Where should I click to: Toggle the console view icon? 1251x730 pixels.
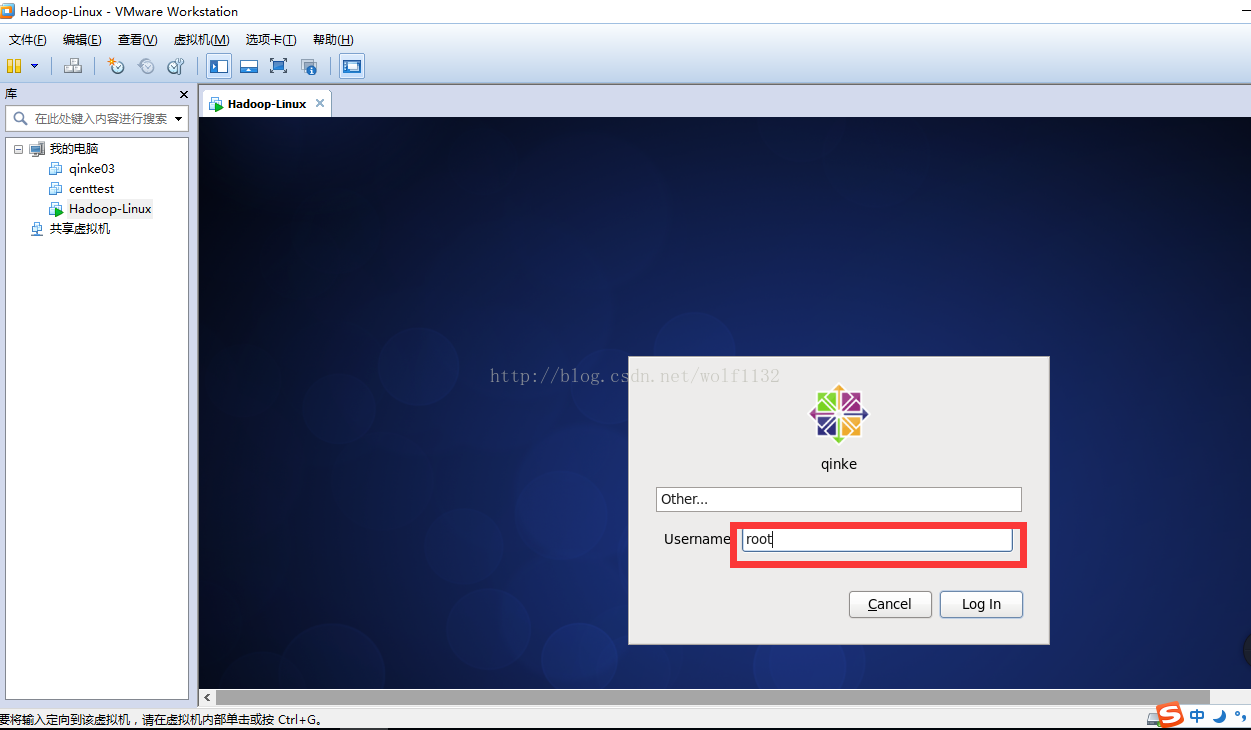tap(352, 66)
